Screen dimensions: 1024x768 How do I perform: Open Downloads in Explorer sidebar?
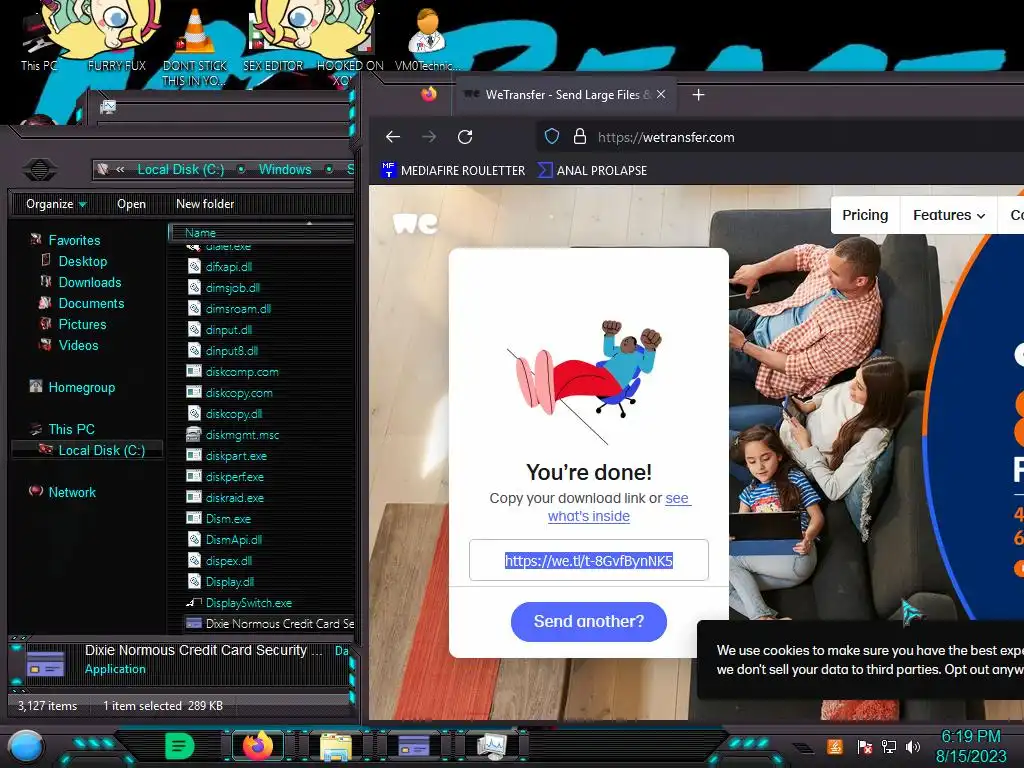[x=89, y=282]
